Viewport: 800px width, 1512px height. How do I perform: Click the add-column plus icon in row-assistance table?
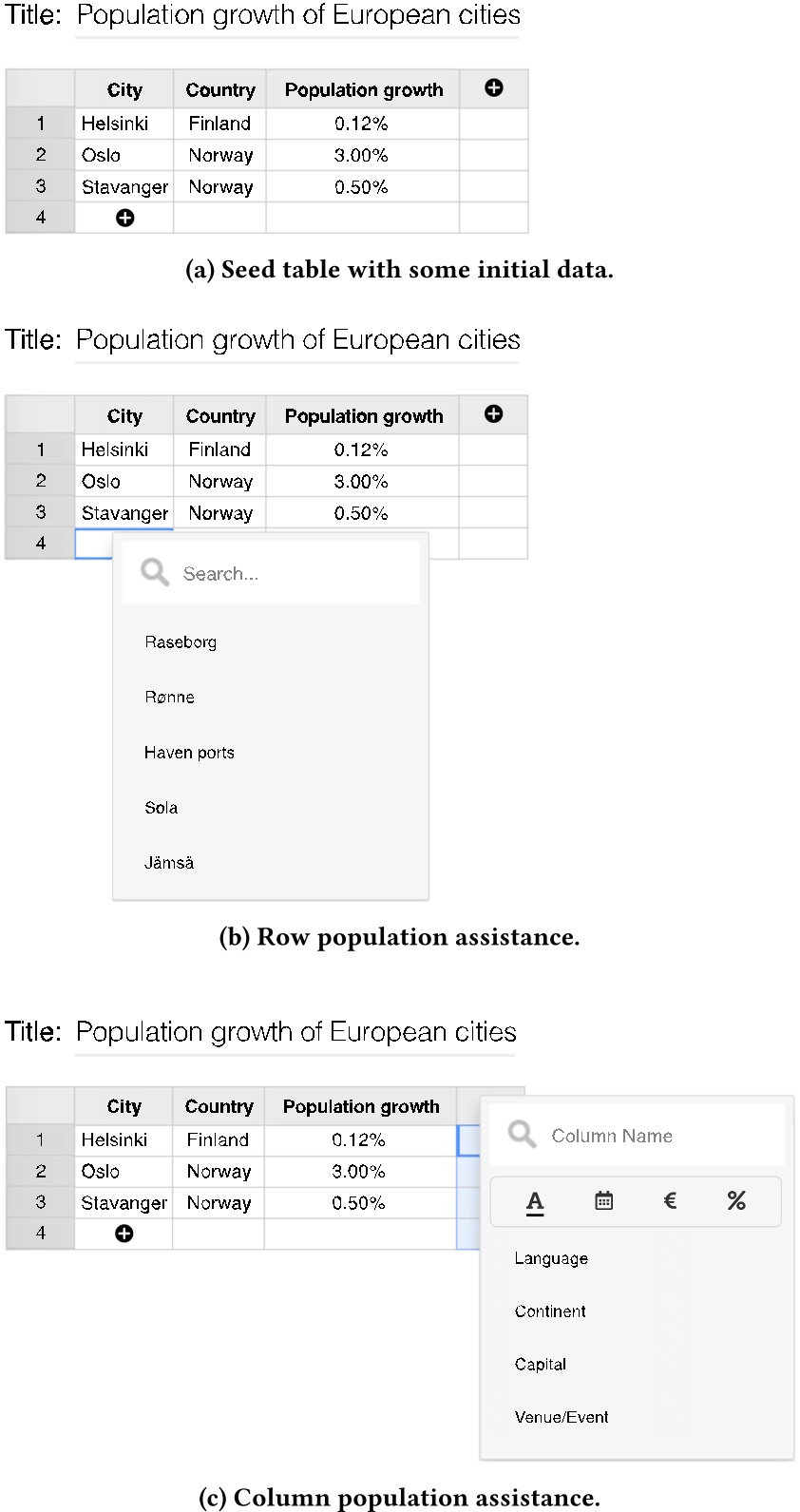tap(493, 414)
